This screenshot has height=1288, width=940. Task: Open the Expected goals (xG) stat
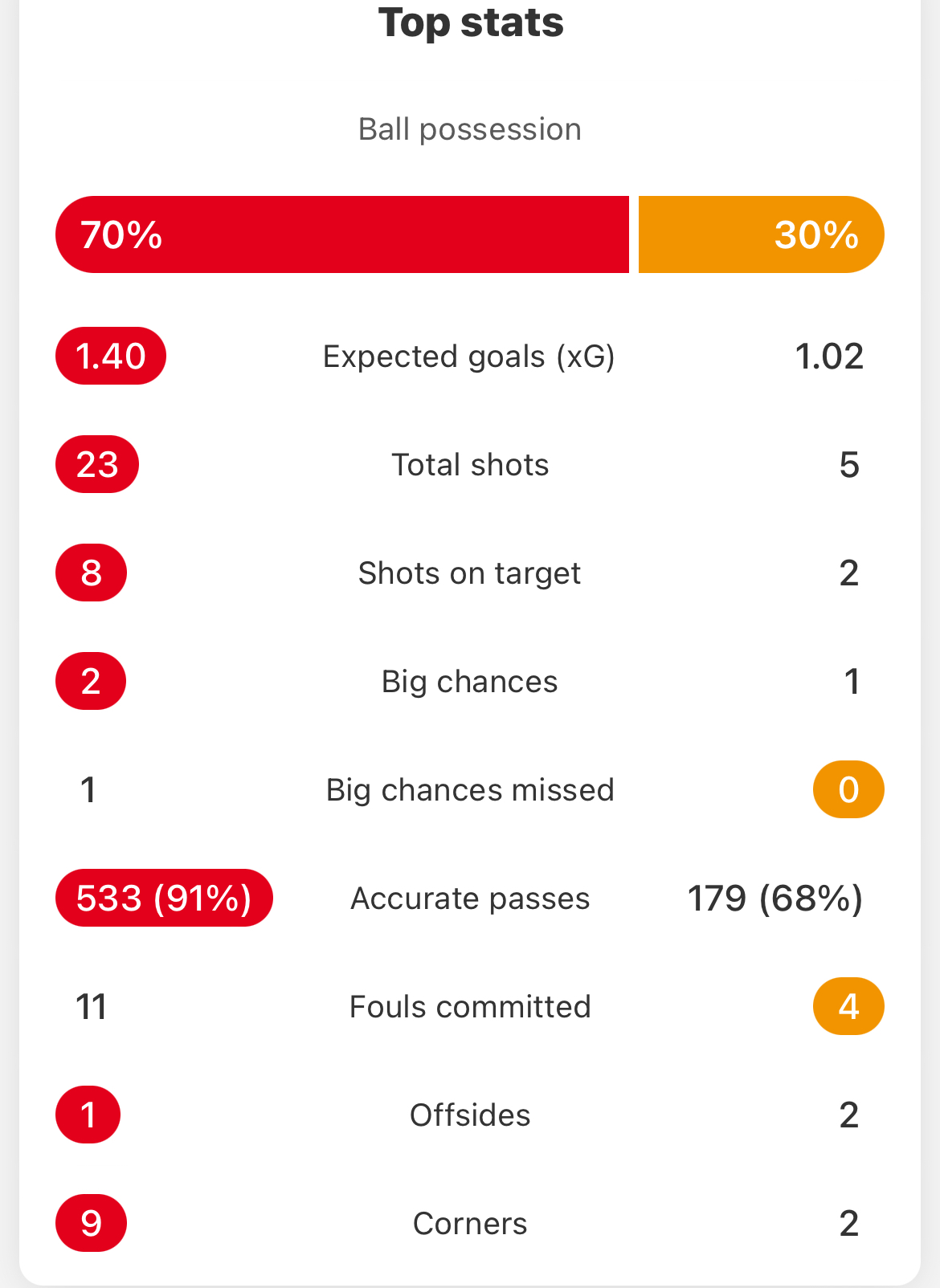click(469, 357)
